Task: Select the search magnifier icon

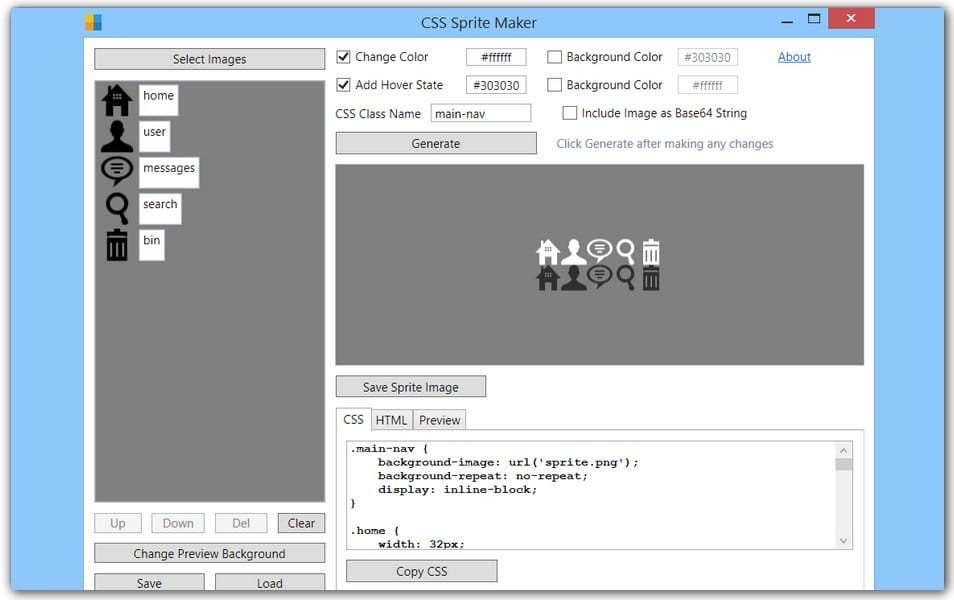Action: 117,206
